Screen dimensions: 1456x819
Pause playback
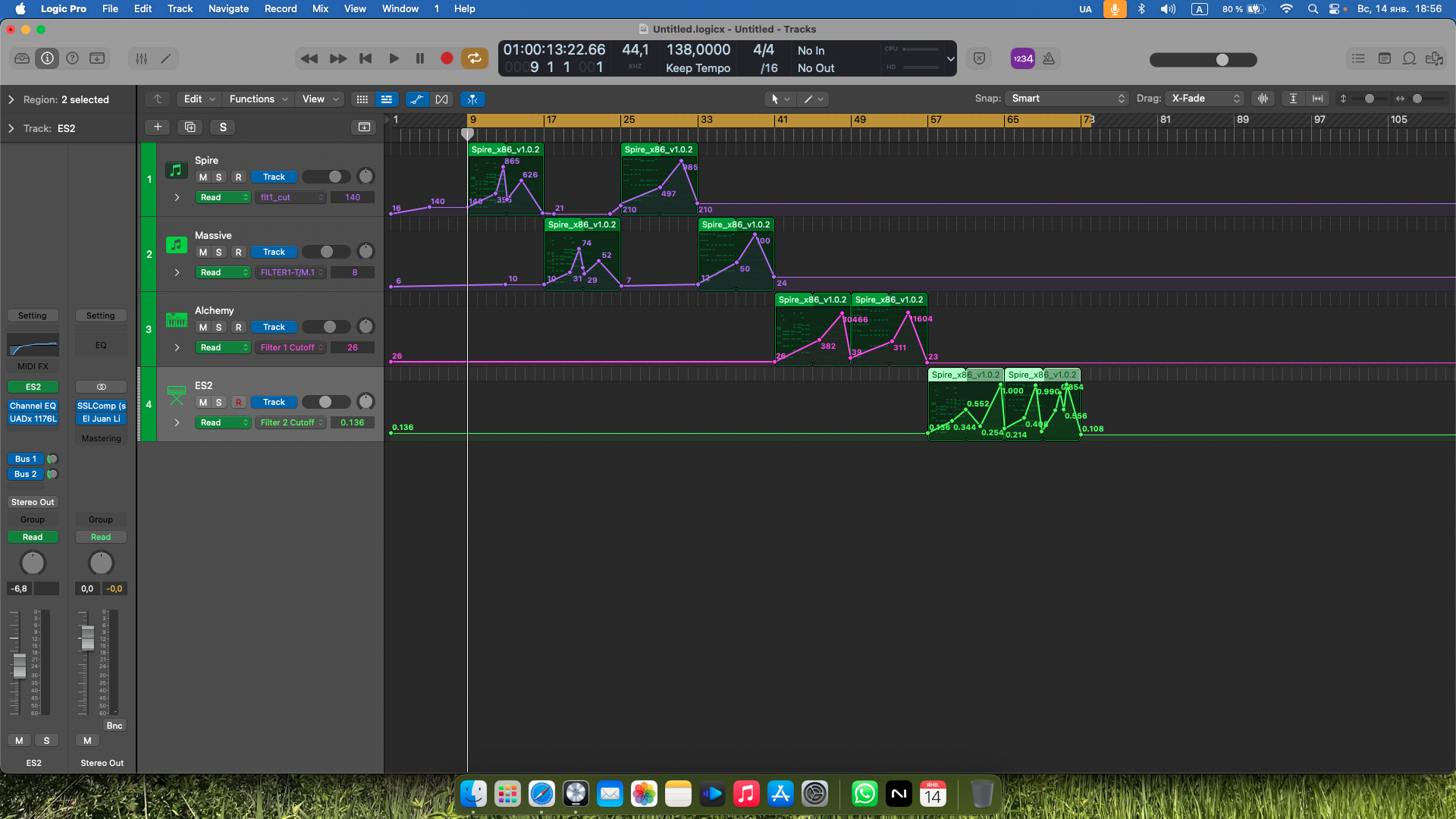(420, 58)
